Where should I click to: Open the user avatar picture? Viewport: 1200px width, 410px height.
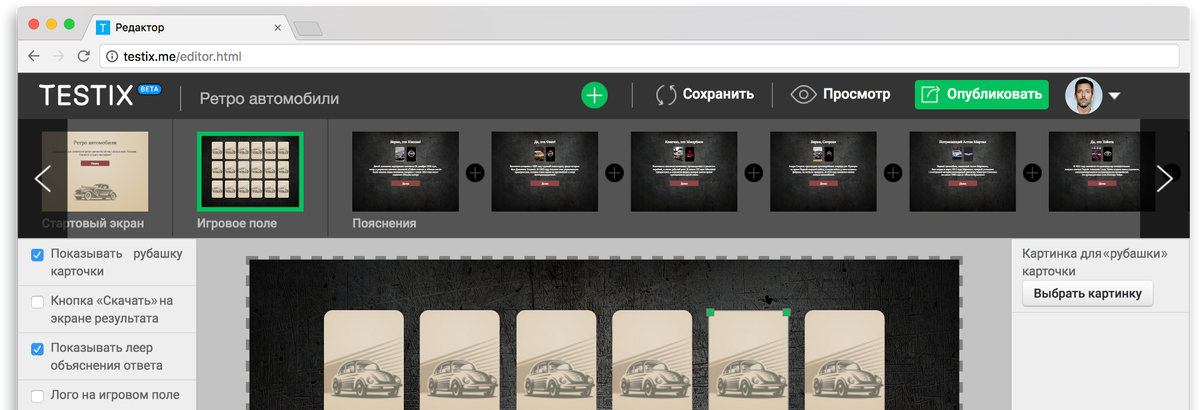pyautogui.click(x=1083, y=95)
